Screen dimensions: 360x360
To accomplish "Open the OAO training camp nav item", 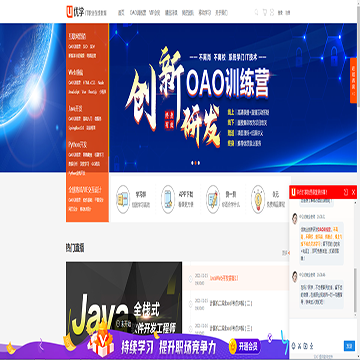I will 138,13.
